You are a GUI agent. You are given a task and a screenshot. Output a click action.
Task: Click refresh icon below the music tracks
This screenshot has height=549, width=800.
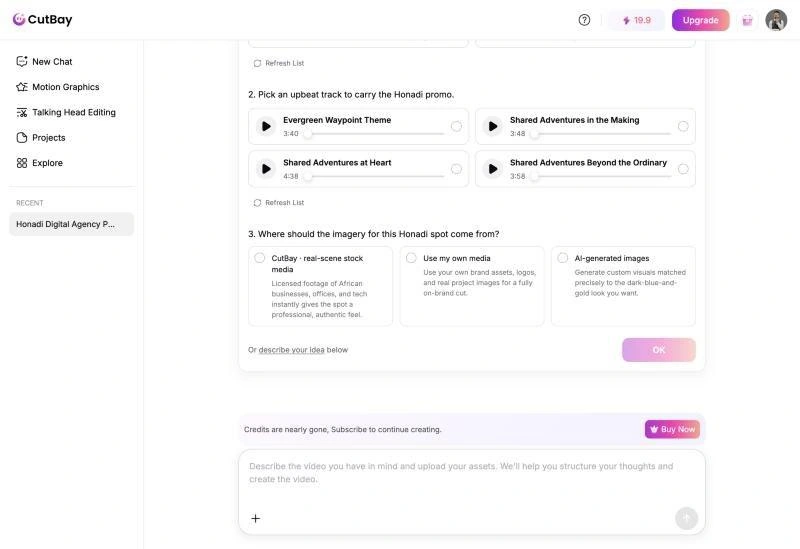[x=257, y=203]
